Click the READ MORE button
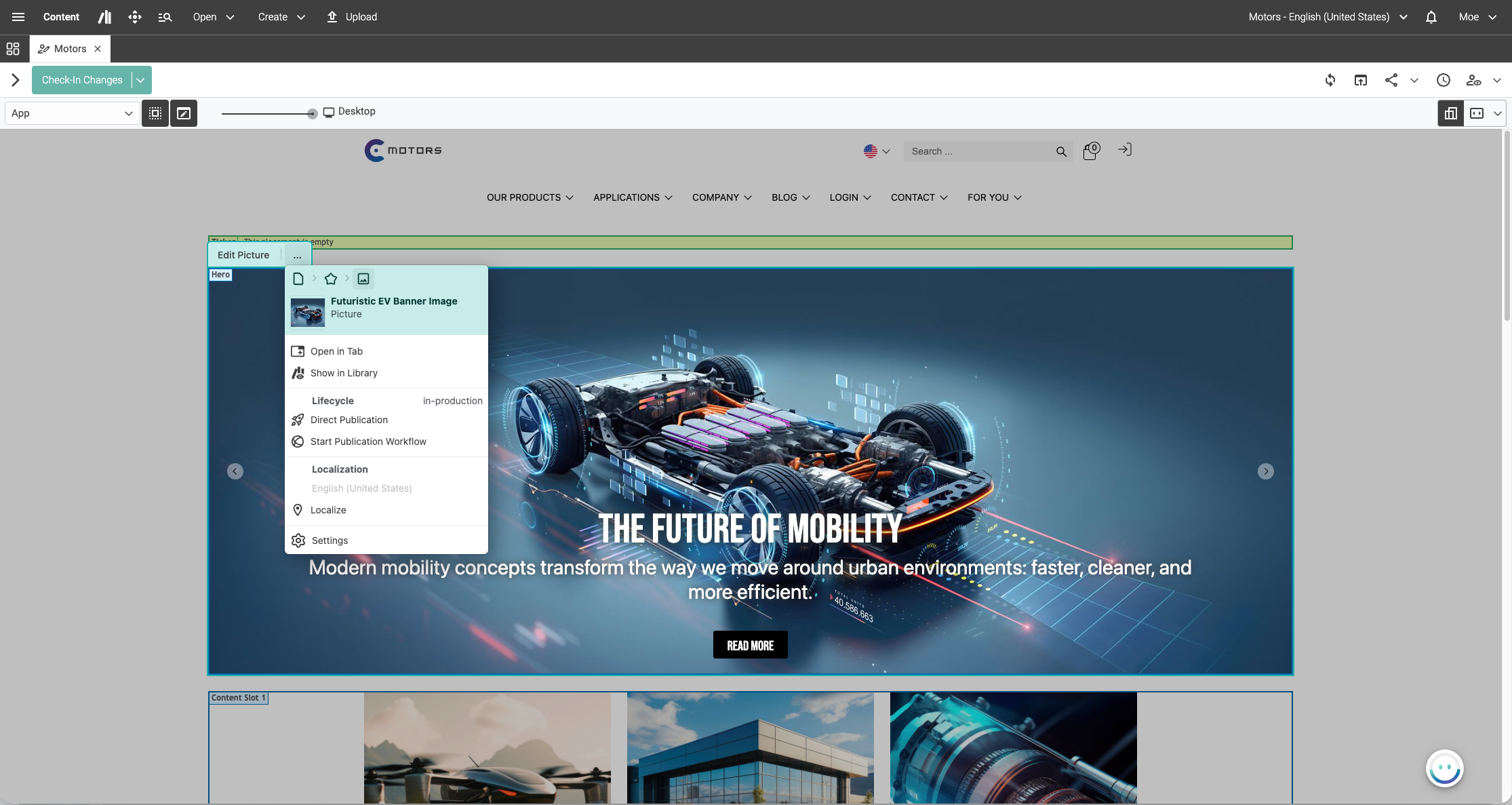Screen dimensions: 1512x805 tap(750, 645)
